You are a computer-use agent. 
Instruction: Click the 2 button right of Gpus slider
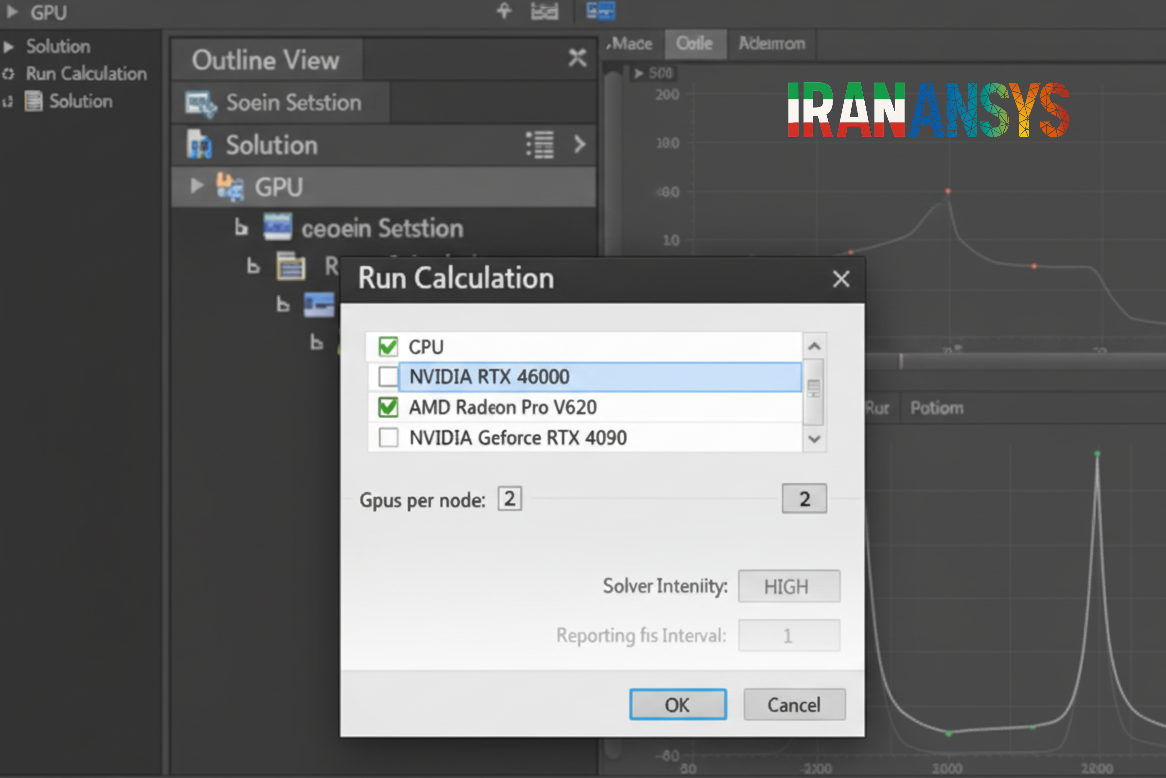804,498
